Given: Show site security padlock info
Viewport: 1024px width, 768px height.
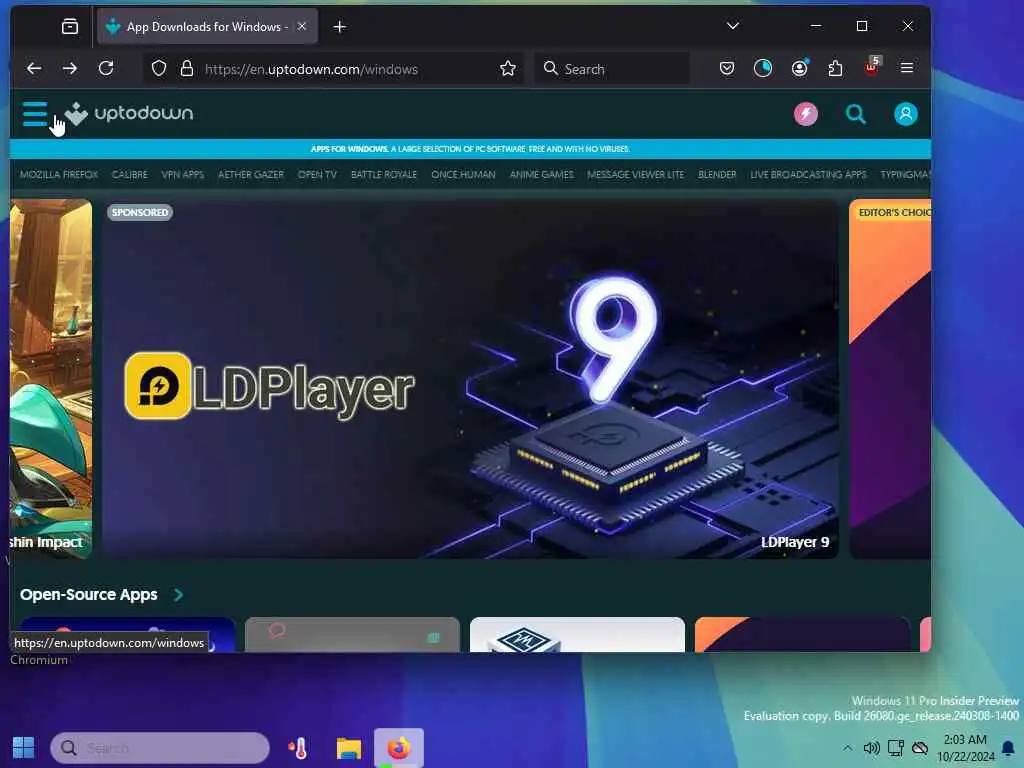Looking at the screenshot, I should tap(187, 69).
